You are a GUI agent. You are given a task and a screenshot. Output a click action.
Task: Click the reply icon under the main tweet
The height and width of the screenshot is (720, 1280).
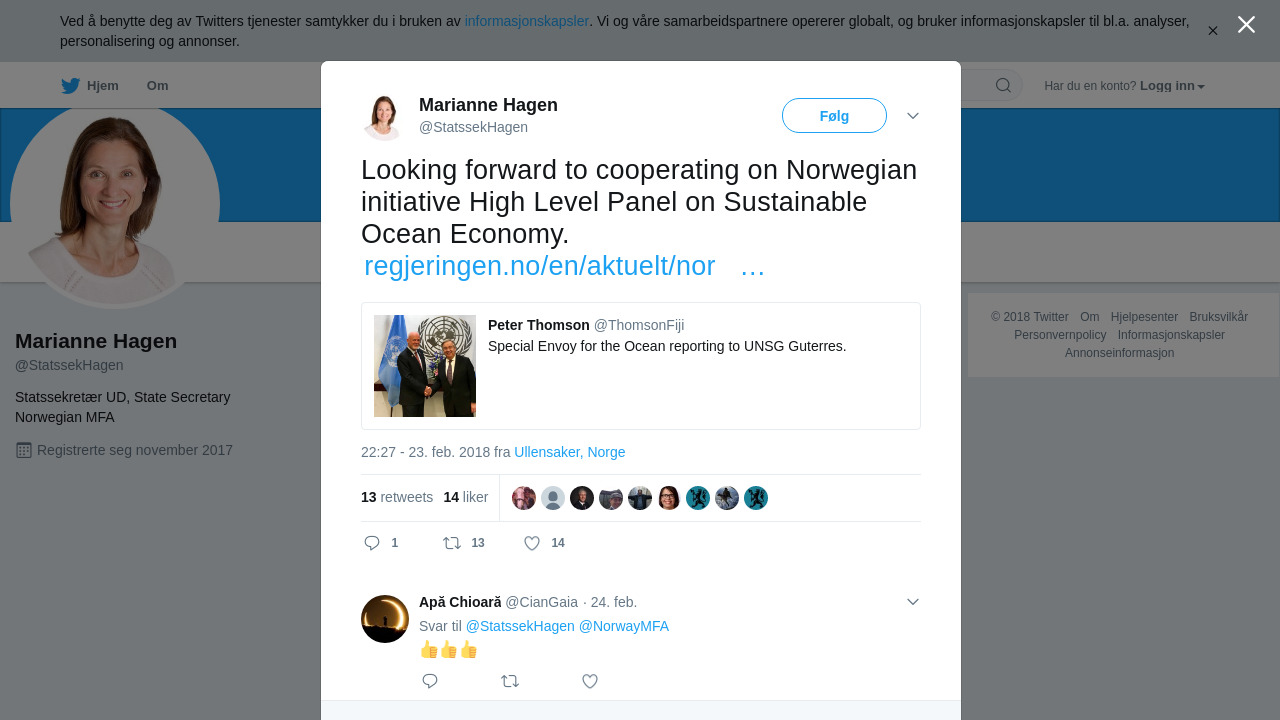[372, 543]
